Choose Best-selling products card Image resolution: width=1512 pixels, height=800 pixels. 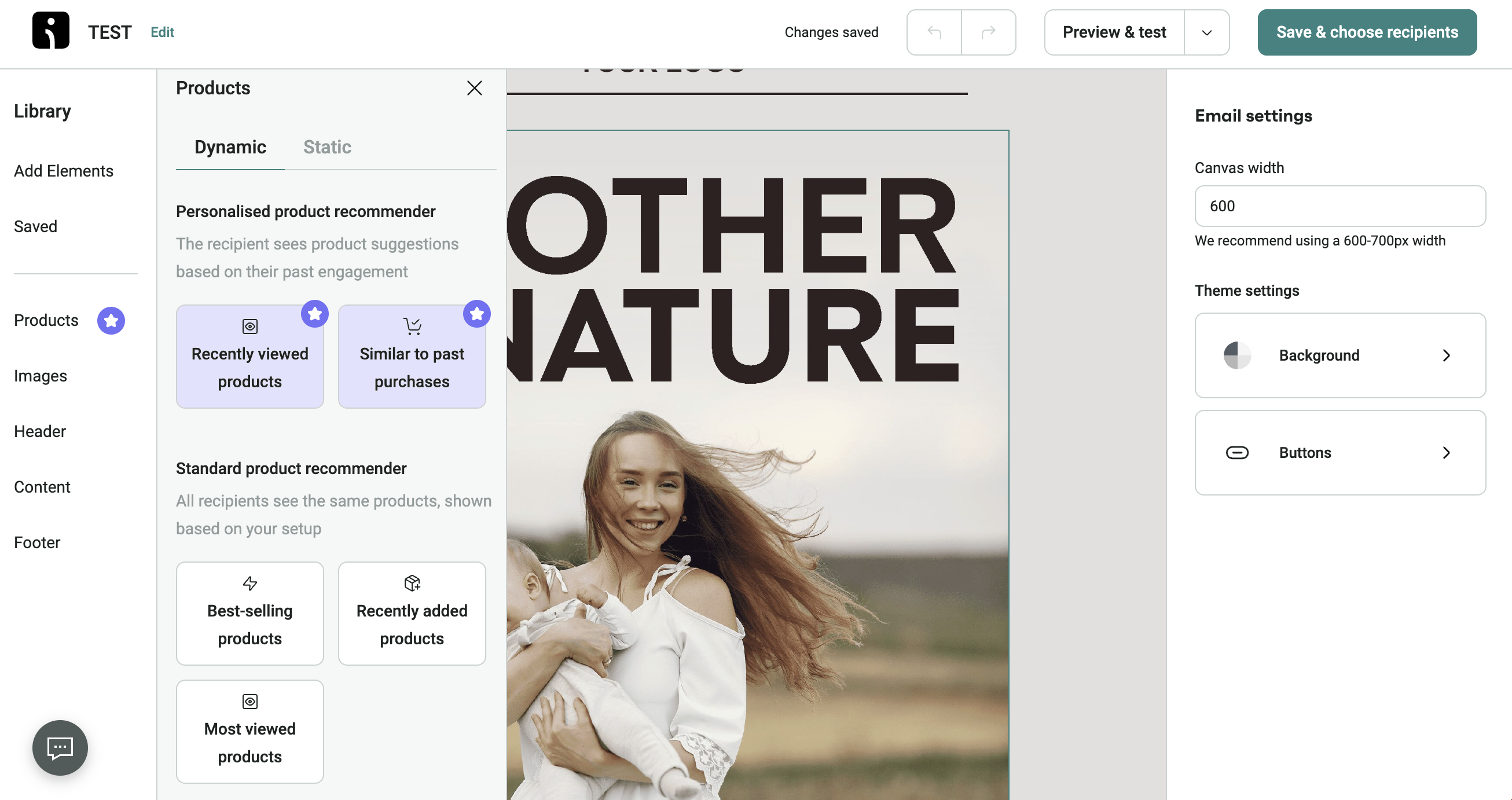tap(249, 614)
